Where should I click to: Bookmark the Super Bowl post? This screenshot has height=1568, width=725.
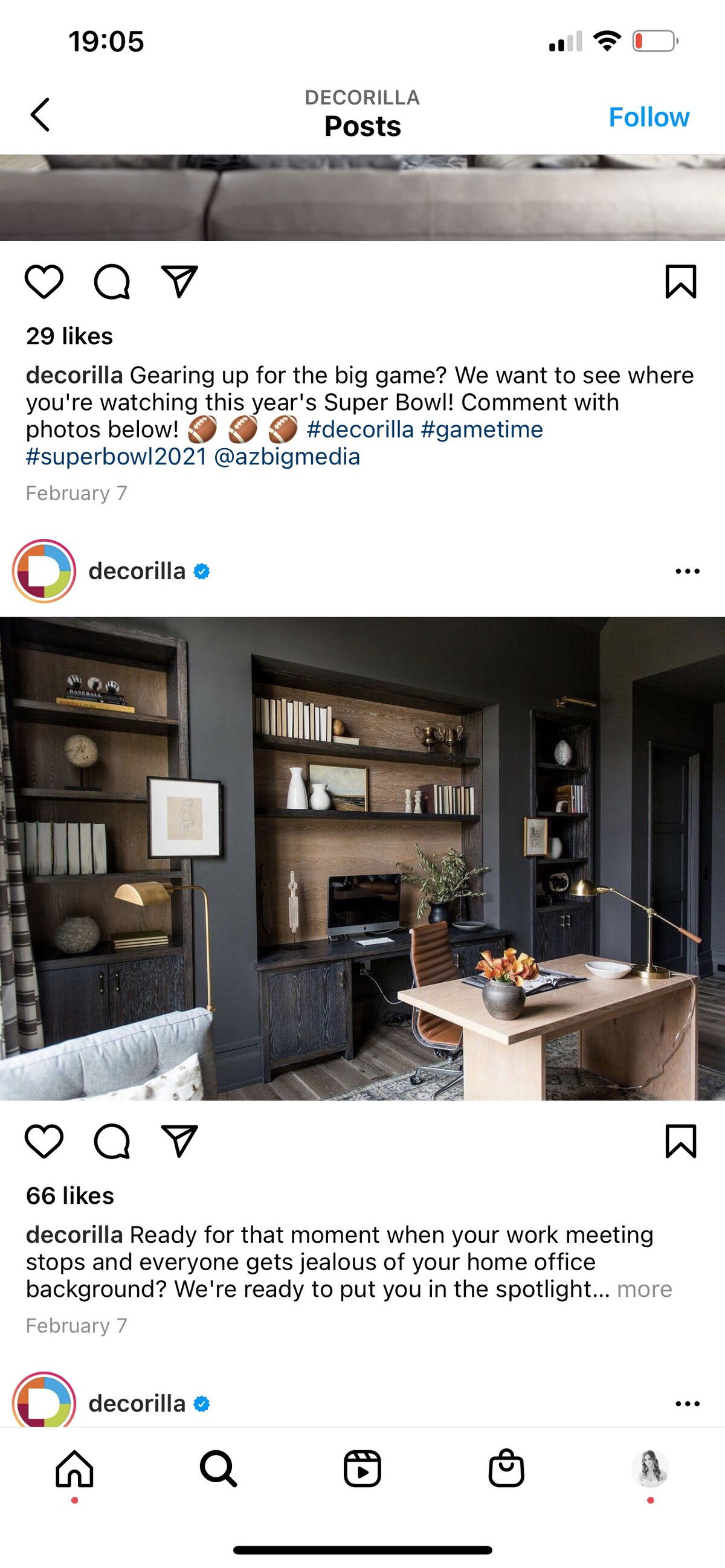680,282
